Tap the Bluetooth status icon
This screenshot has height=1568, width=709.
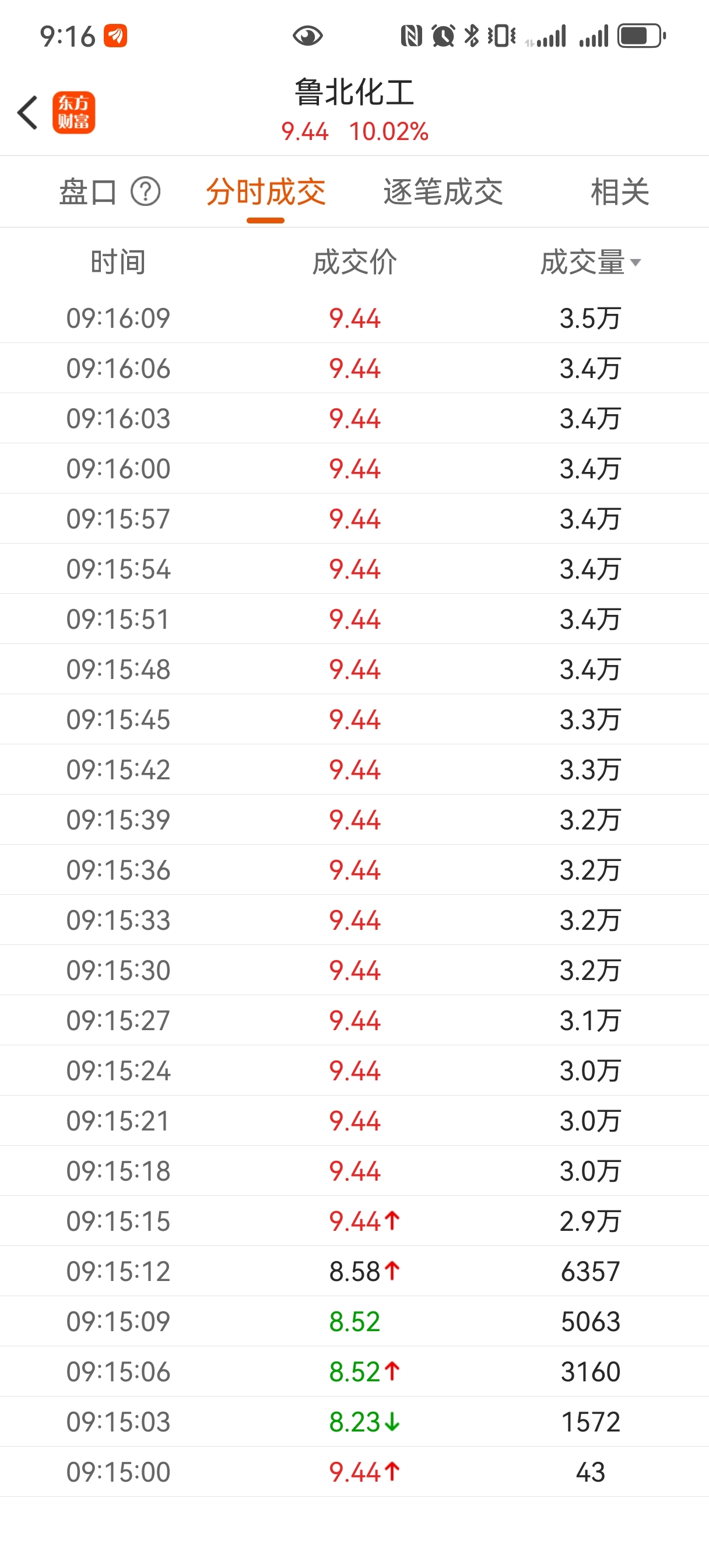[472, 36]
